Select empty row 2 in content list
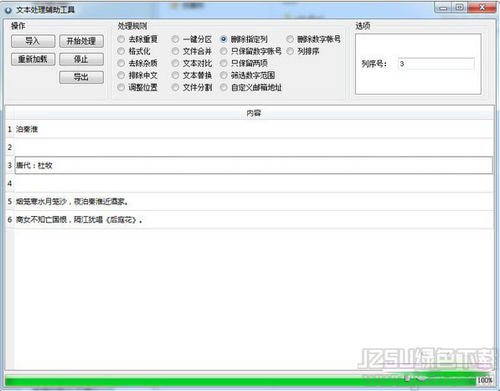500x391 pixels. (x=254, y=147)
